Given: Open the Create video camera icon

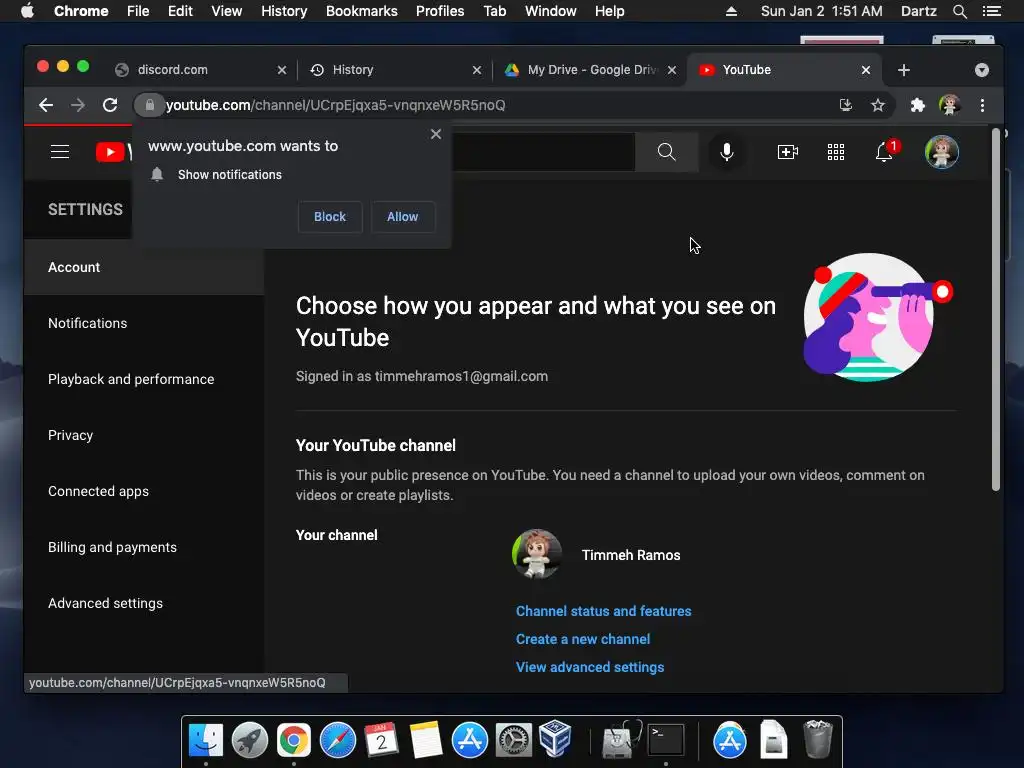Looking at the screenshot, I should pyautogui.click(x=787, y=152).
